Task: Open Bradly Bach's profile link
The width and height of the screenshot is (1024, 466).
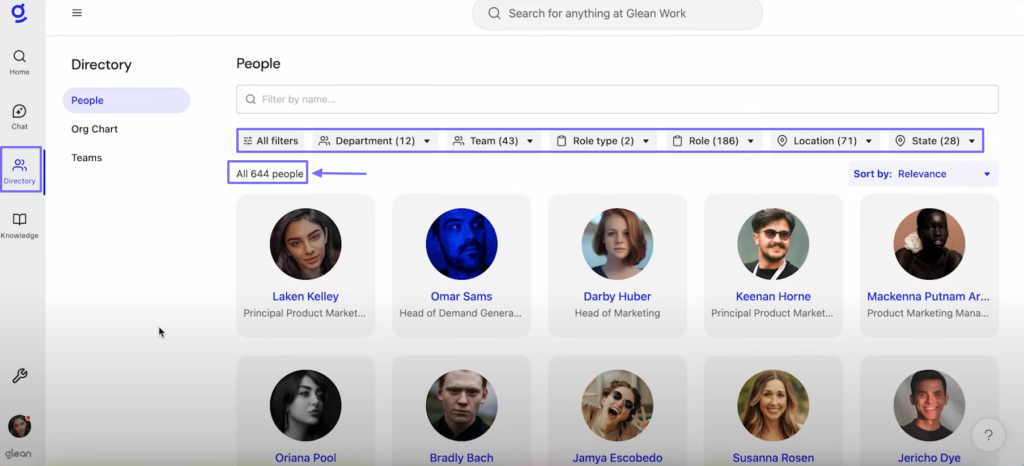Action: 461,458
